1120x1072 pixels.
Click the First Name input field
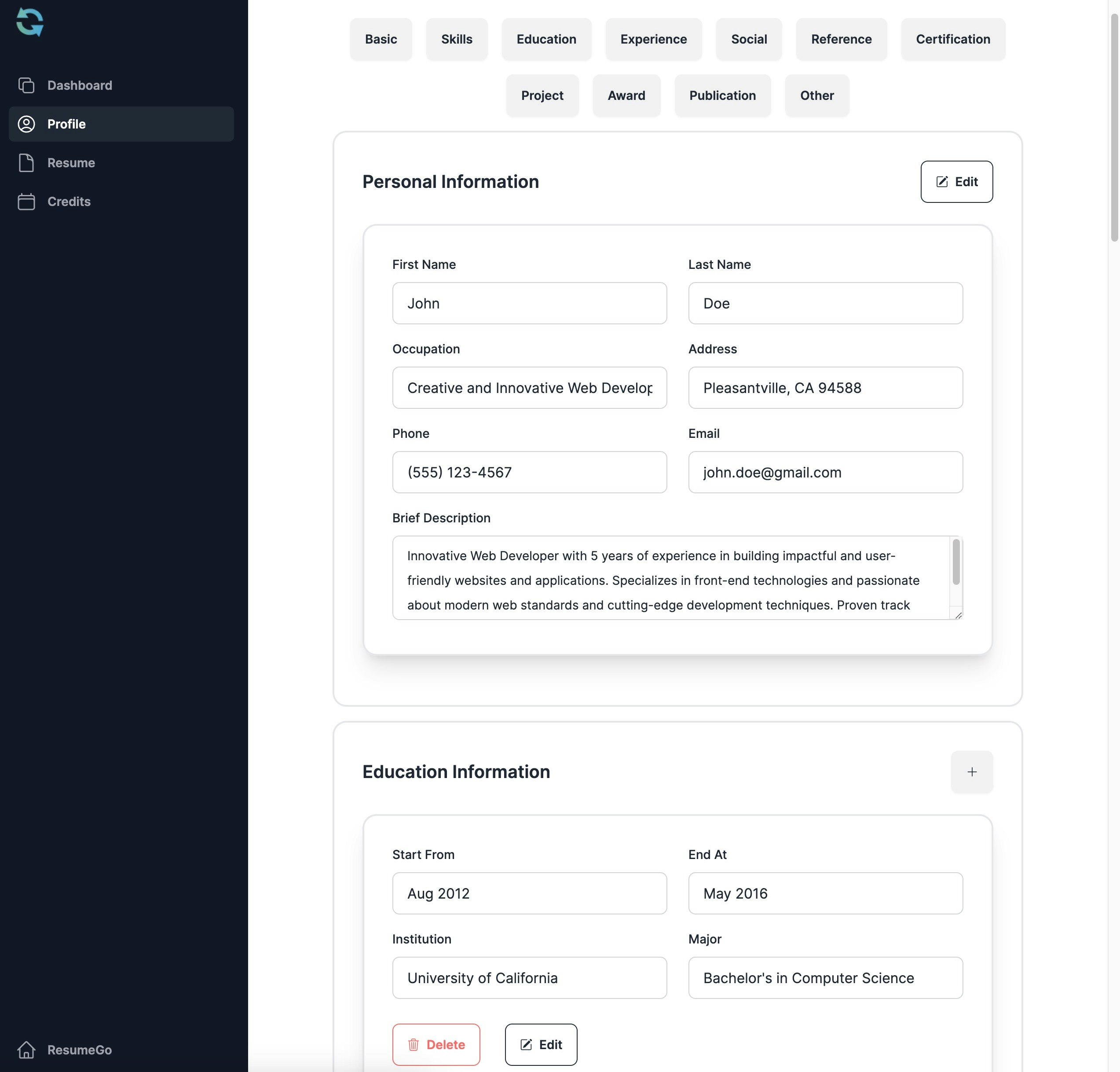(529, 304)
